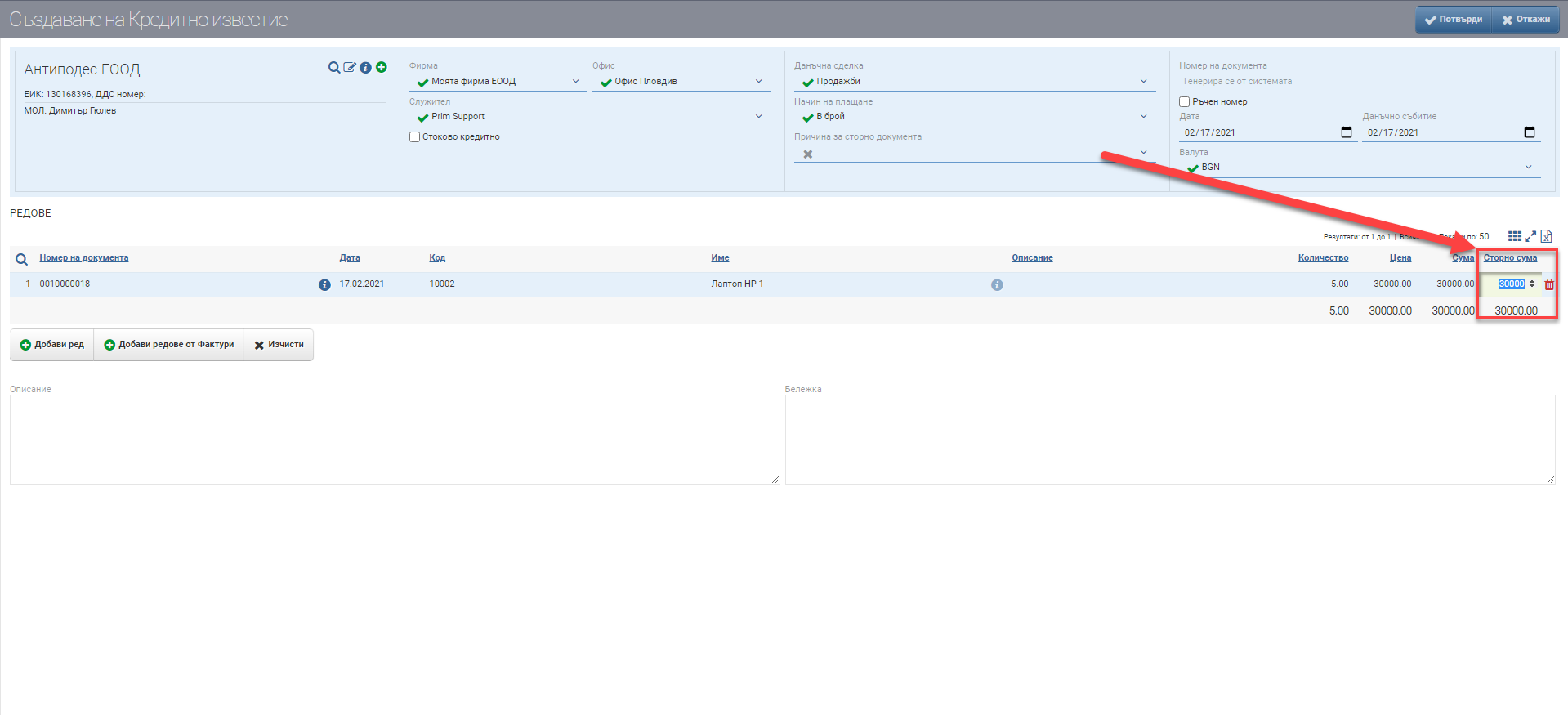Click the Потвърди confirm button
The height and width of the screenshot is (715, 1568).
pos(1454,19)
